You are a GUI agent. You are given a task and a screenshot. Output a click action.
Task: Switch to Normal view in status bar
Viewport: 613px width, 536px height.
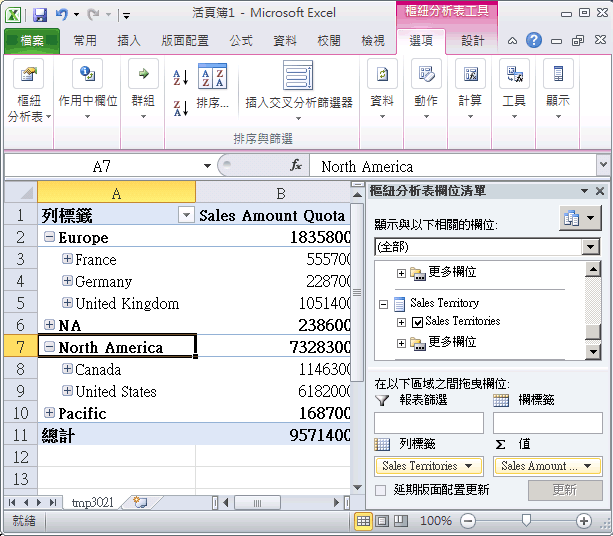pyautogui.click(x=363, y=521)
